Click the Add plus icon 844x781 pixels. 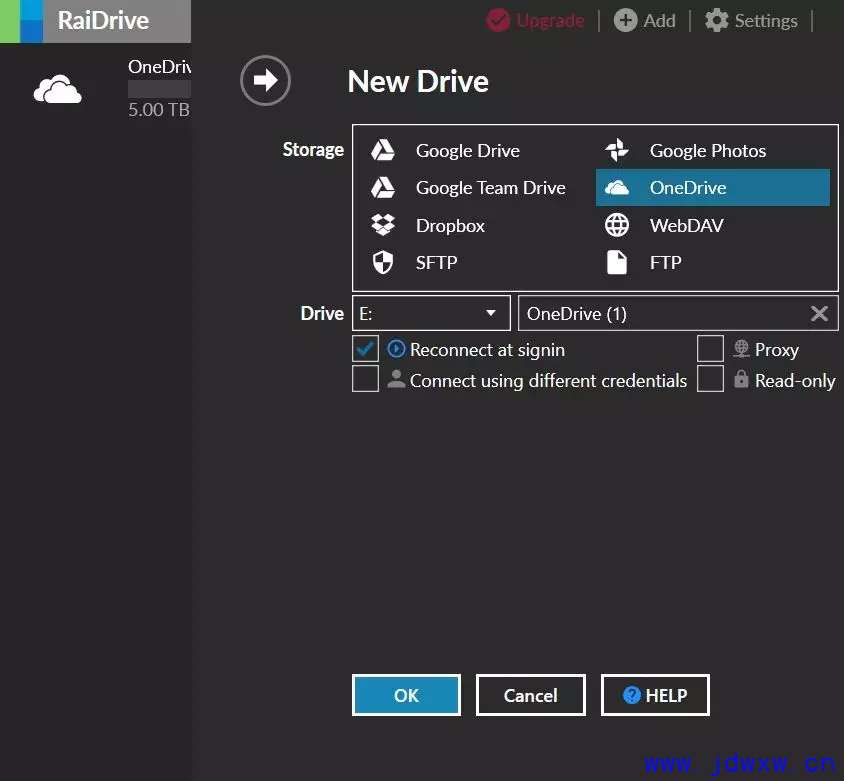pyautogui.click(x=625, y=20)
